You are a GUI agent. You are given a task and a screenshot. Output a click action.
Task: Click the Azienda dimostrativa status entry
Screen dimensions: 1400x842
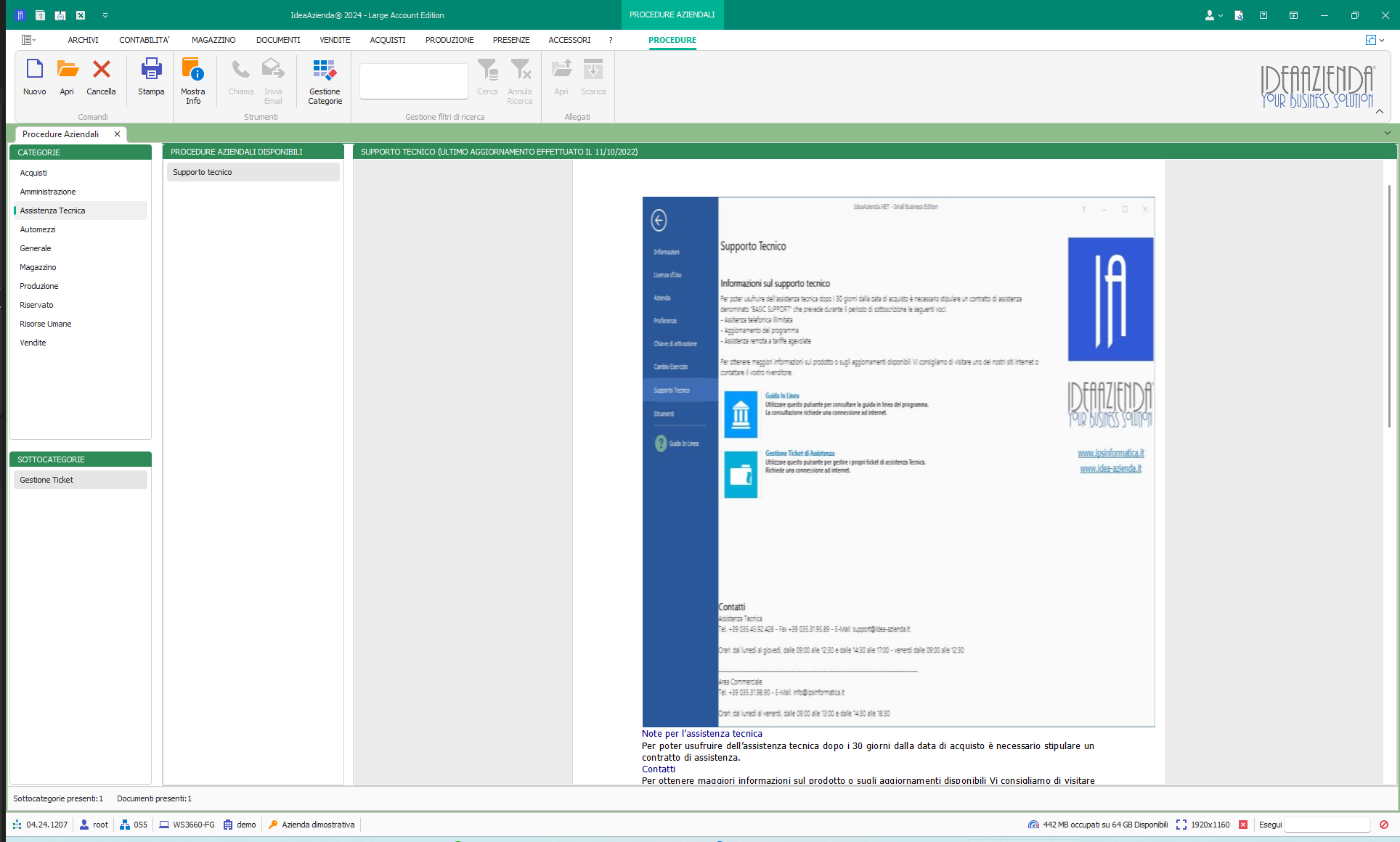coord(312,825)
